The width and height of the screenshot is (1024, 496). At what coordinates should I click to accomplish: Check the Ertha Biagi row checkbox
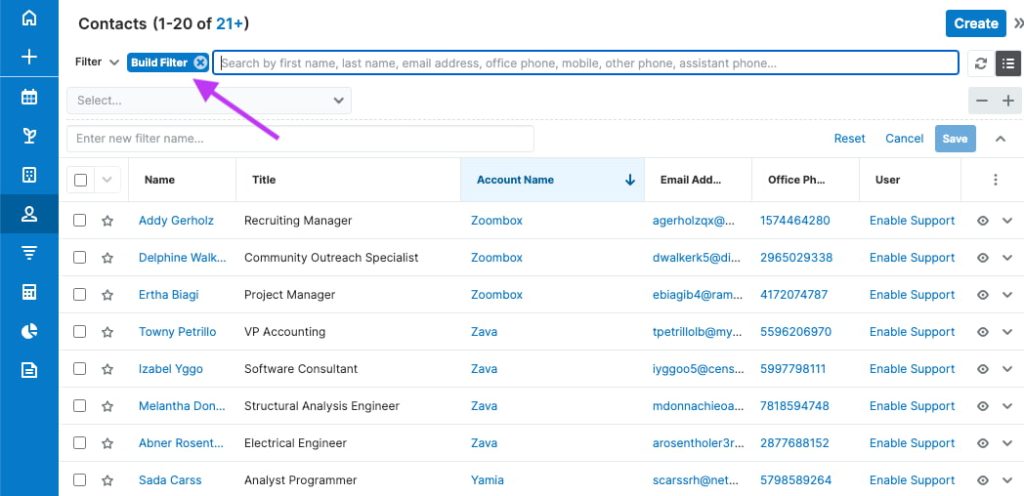pyautogui.click(x=80, y=295)
